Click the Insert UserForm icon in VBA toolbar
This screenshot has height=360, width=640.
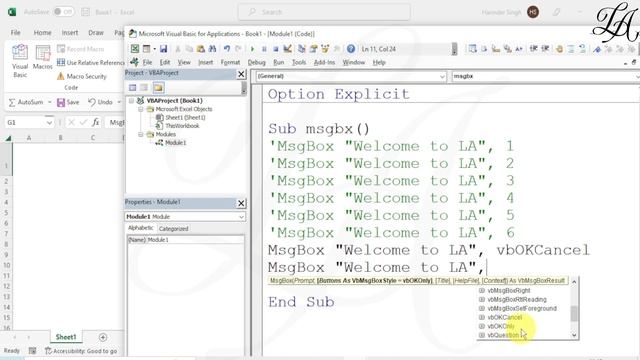146,49
